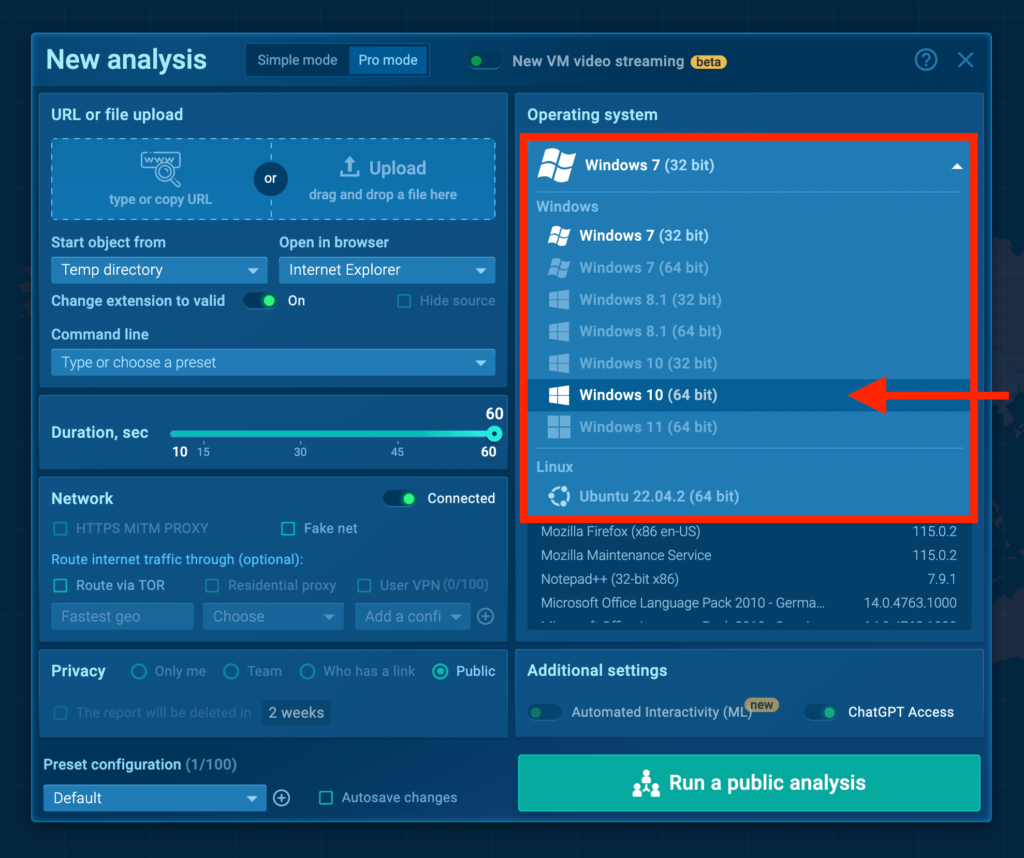Open the Start object from dropdown
Screen dimensions: 1024x858
coord(159,270)
